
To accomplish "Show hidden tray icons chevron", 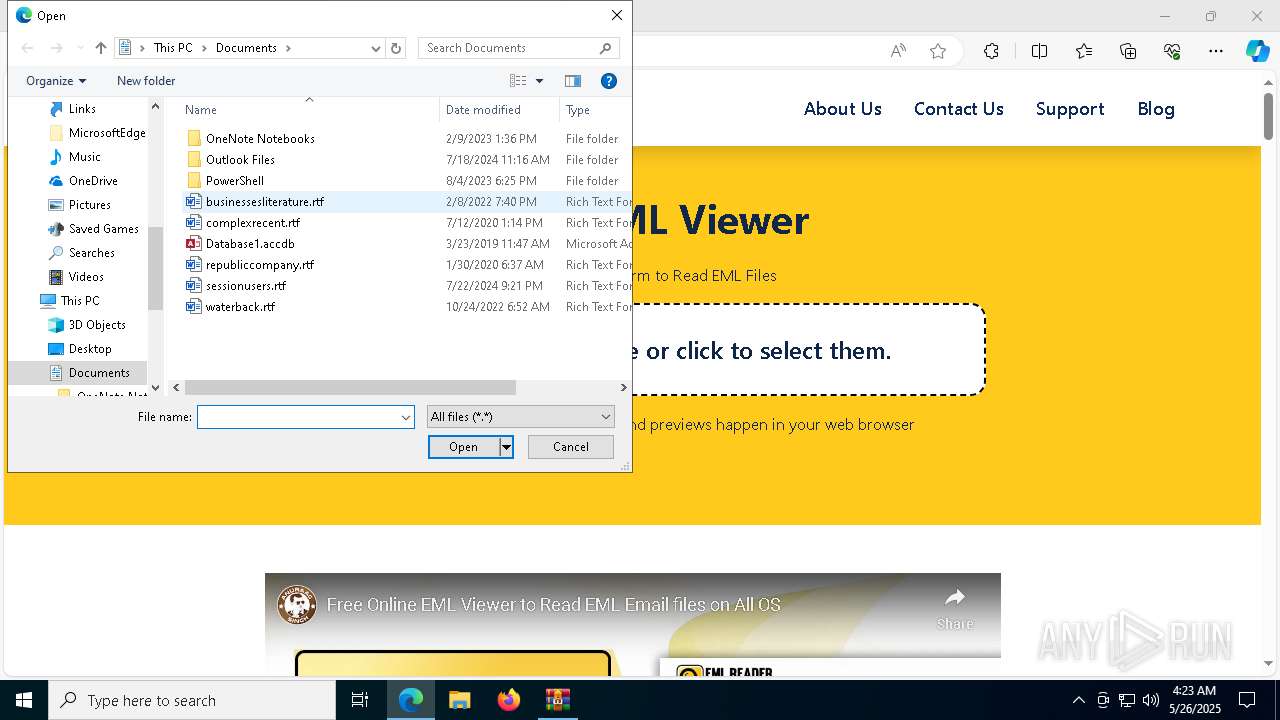I will [x=1078, y=700].
